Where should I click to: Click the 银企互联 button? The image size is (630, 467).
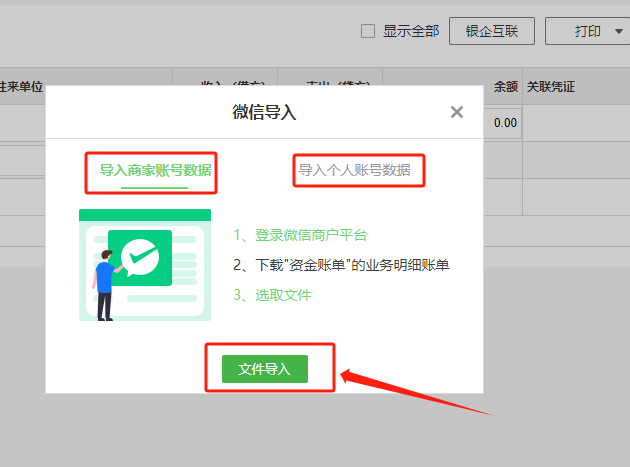[492, 31]
